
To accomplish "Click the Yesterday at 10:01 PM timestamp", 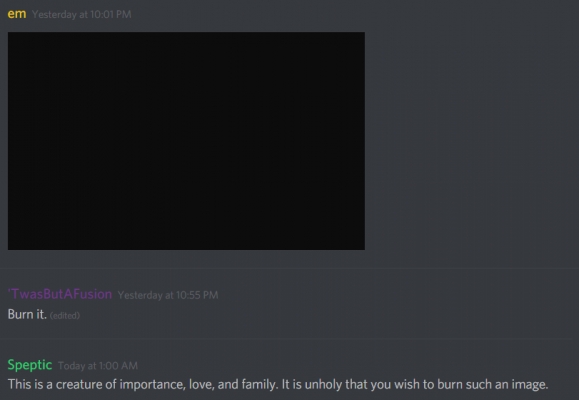I will 82,14.
